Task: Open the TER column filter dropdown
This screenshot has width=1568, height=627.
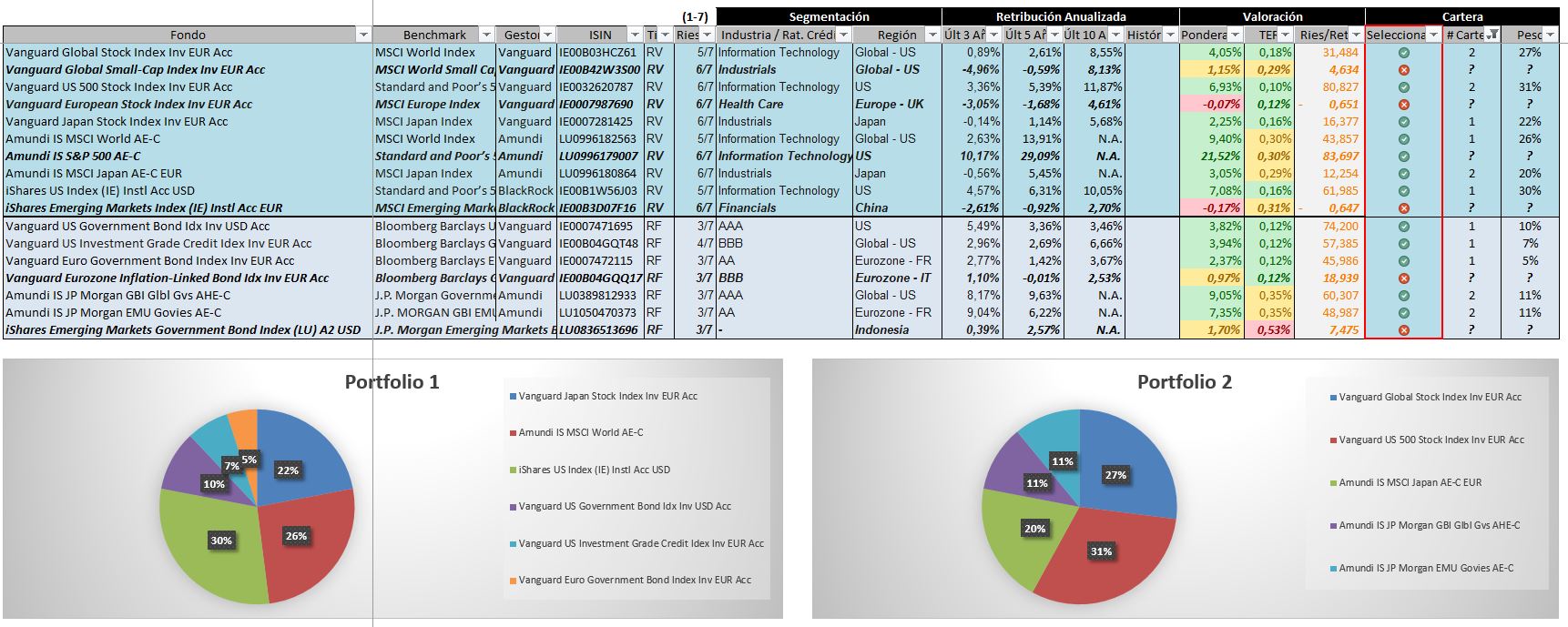Action: click(x=1287, y=35)
